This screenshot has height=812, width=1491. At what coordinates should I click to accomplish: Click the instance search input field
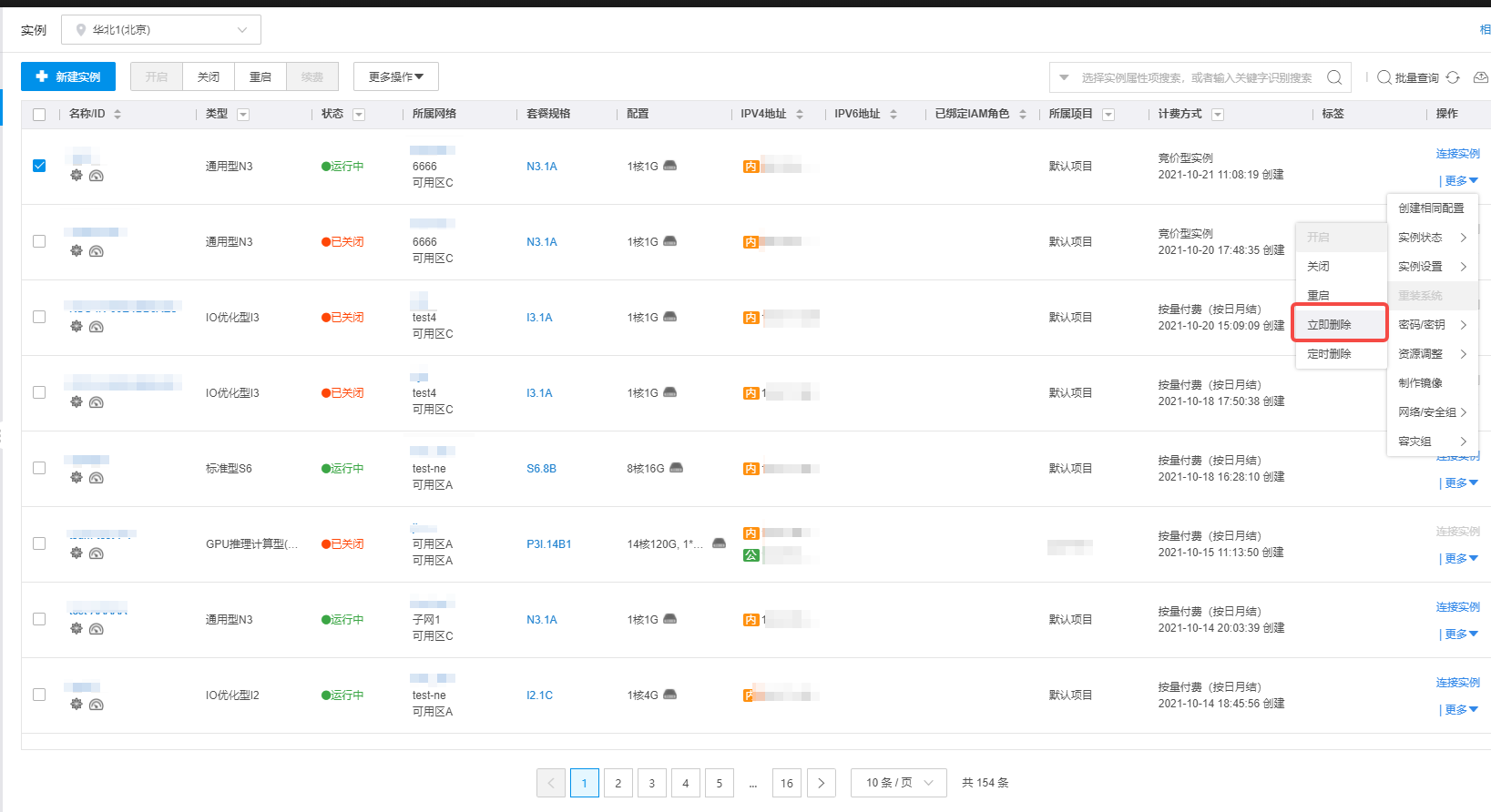pos(1196,77)
